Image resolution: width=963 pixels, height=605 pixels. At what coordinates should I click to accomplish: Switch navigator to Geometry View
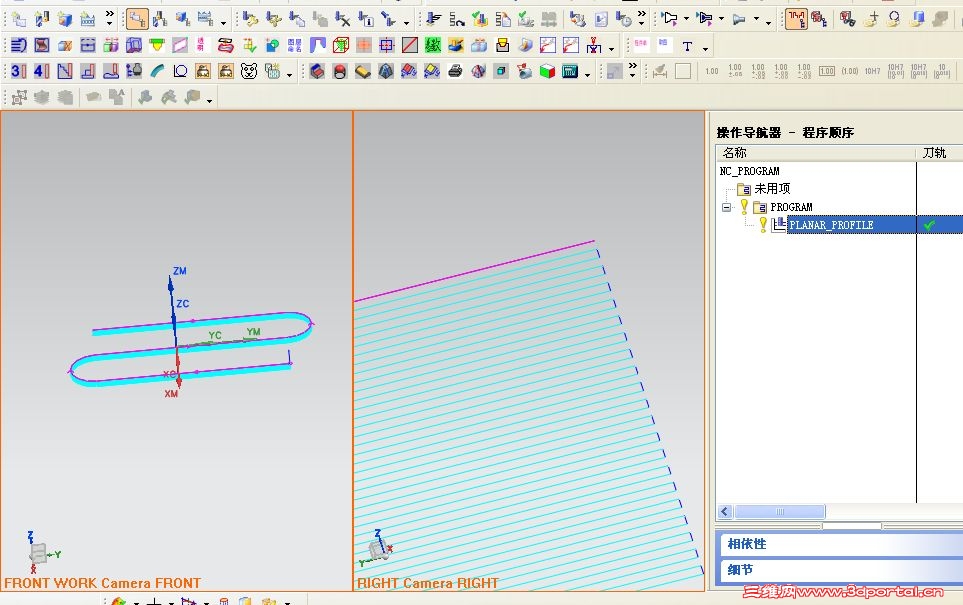[x=182, y=20]
